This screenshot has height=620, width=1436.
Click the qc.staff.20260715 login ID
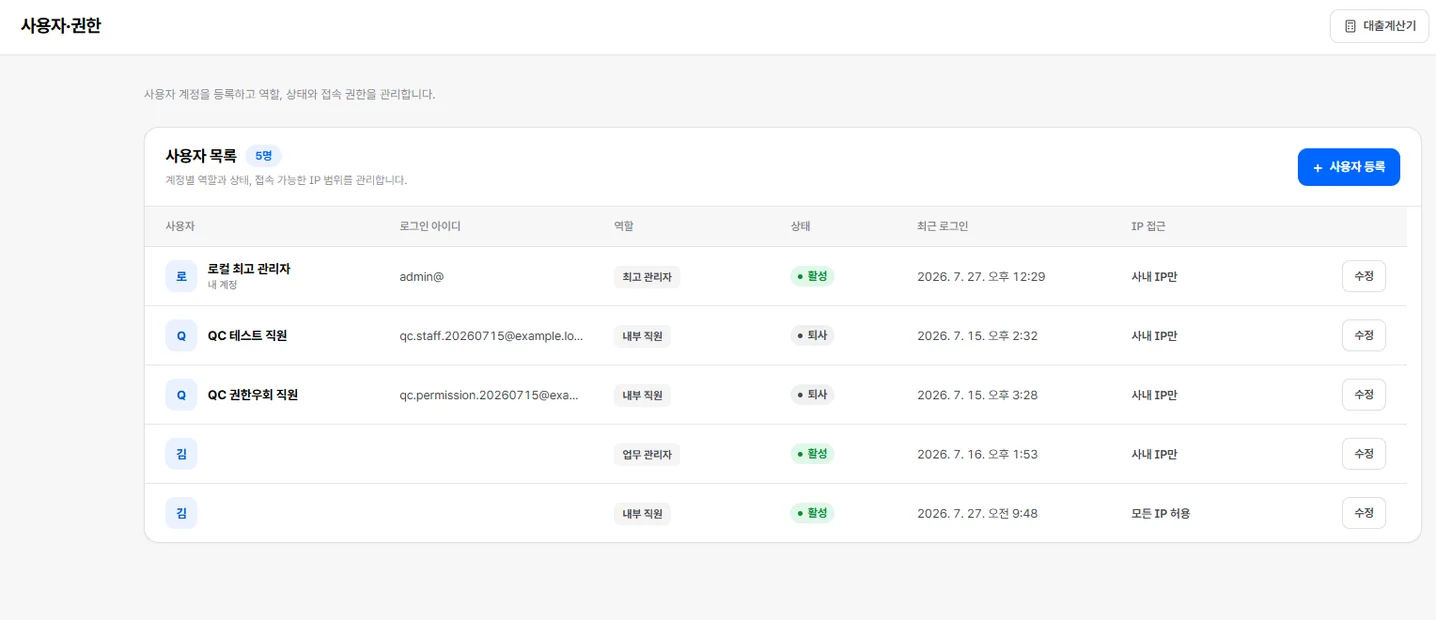coord(491,336)
